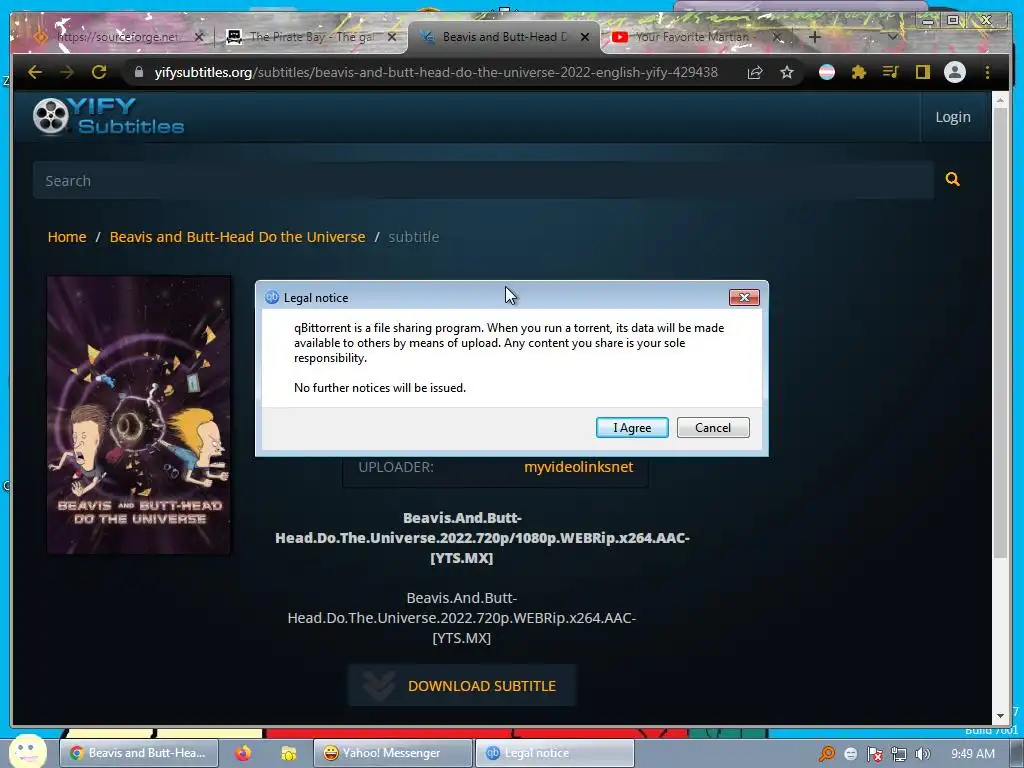The width and height of the screenshot is (1024, 768).
Task: Click the YIFY Subtitles logo
Action: (108, 116)
